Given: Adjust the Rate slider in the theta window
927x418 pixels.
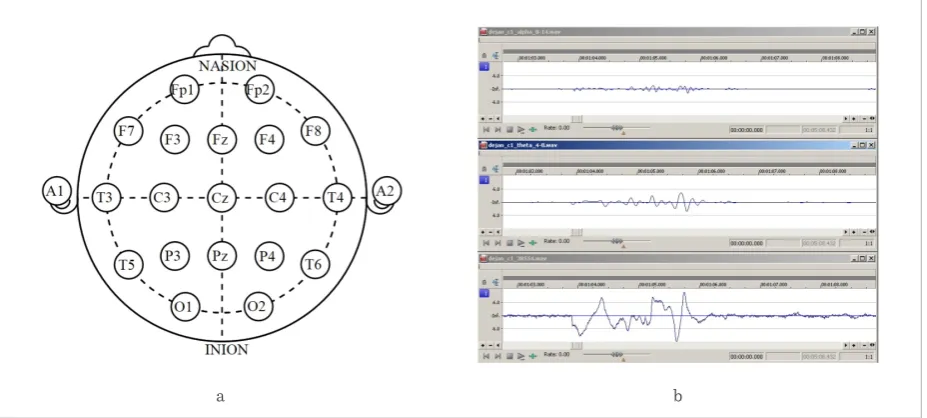Looking at the screenshot, I should tap(617, 241).
